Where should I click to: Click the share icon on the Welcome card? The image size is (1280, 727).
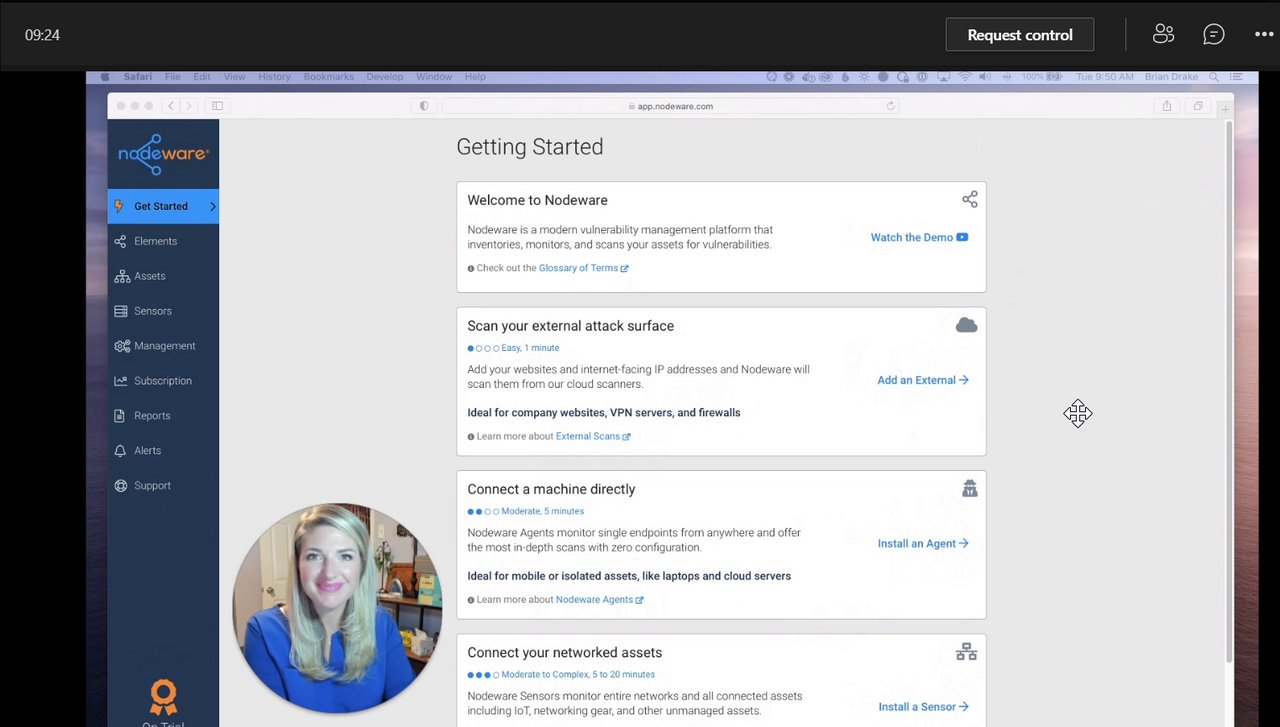(970, 199)
